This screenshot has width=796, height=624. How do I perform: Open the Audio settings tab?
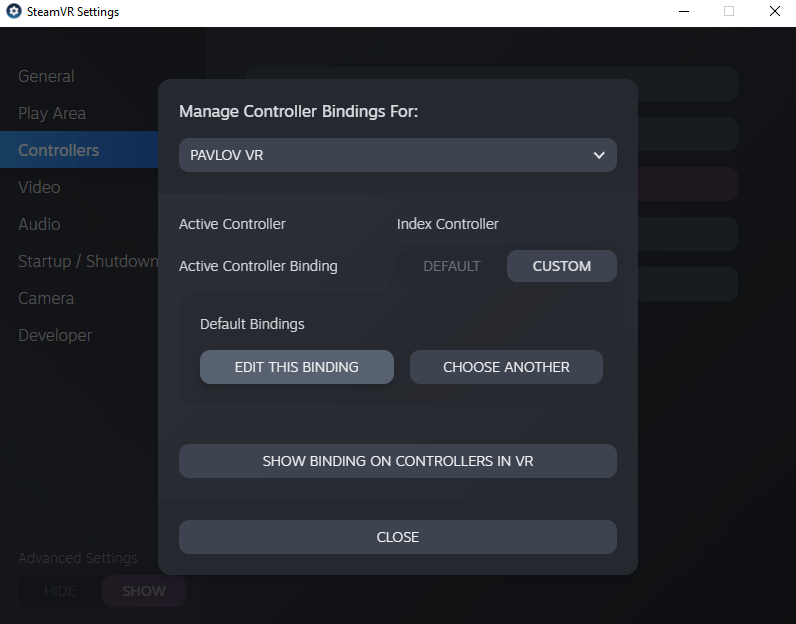(39, 224)
